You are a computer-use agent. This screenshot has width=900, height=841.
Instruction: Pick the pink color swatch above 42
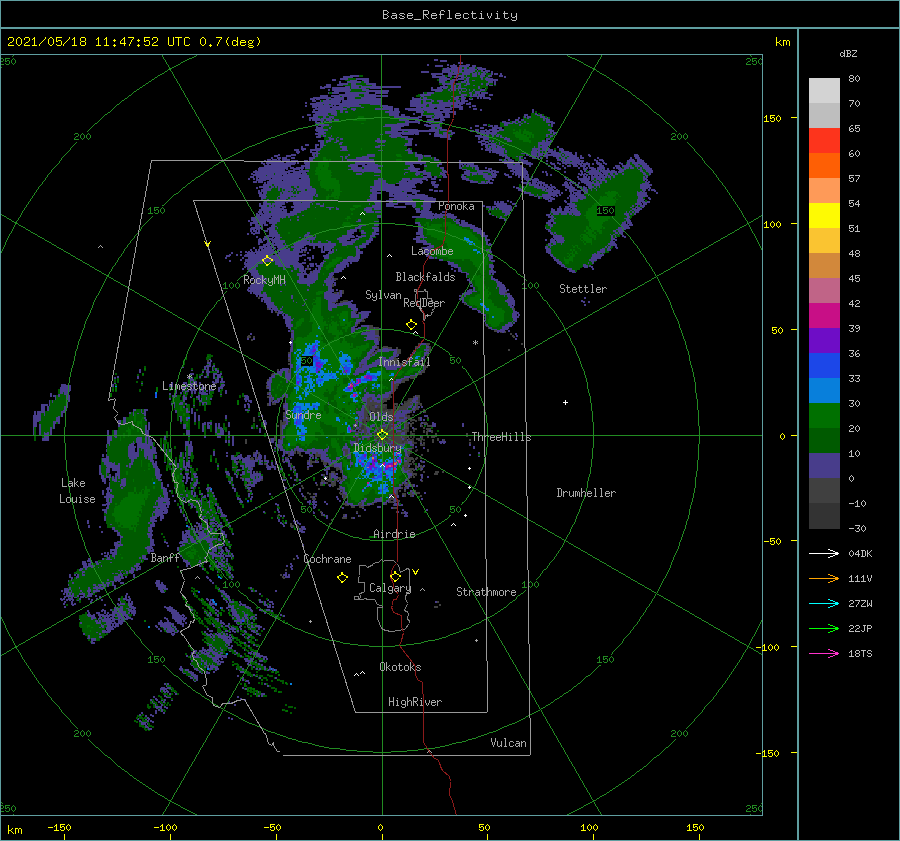click(824, 291)
